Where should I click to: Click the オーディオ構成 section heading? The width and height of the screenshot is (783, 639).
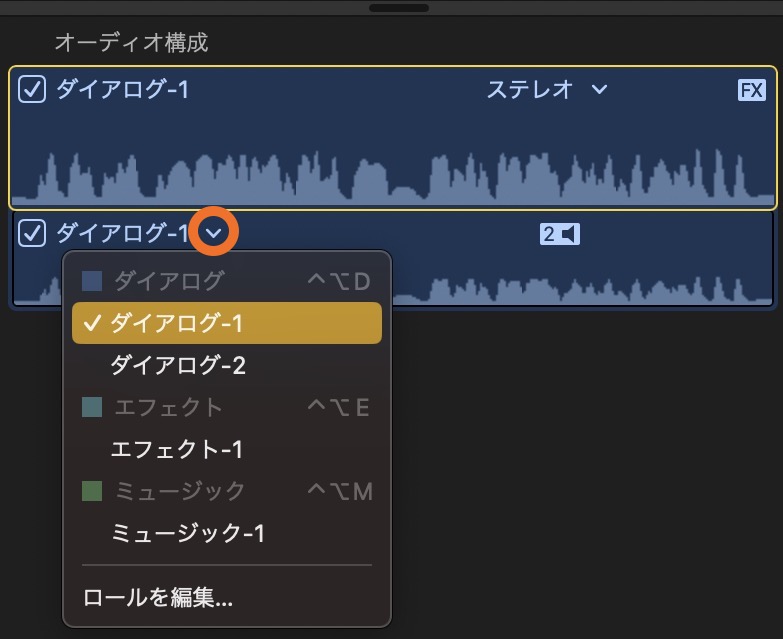click(131, 42)
